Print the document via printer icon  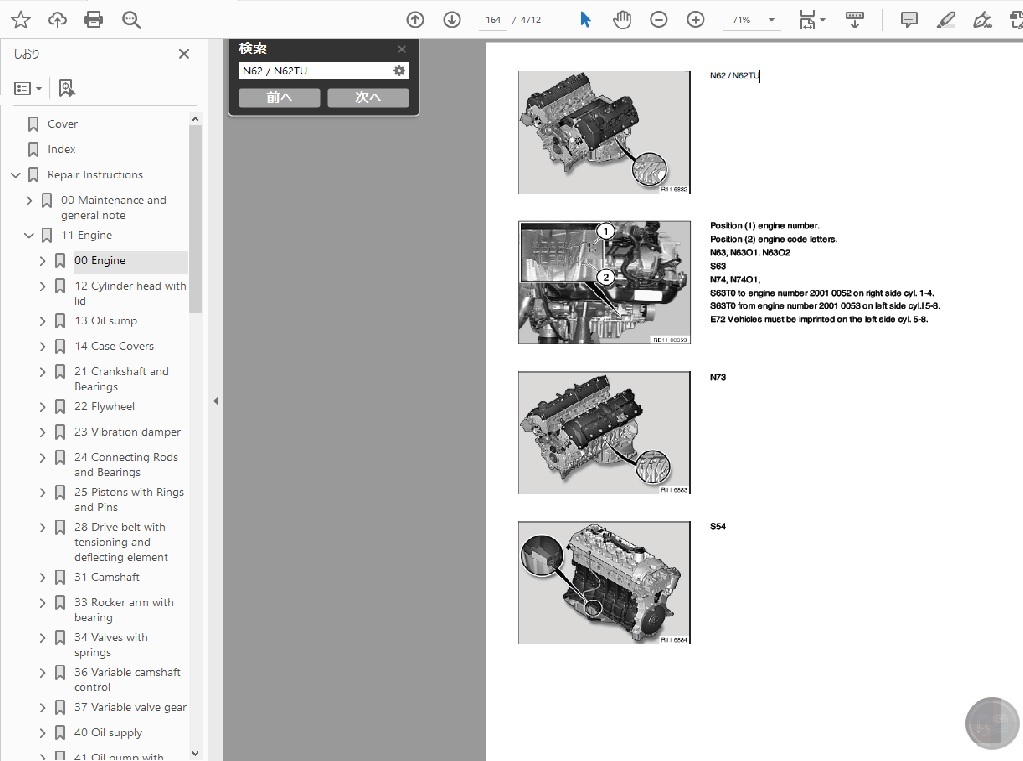pyautogui.click(x=94, y=20)
